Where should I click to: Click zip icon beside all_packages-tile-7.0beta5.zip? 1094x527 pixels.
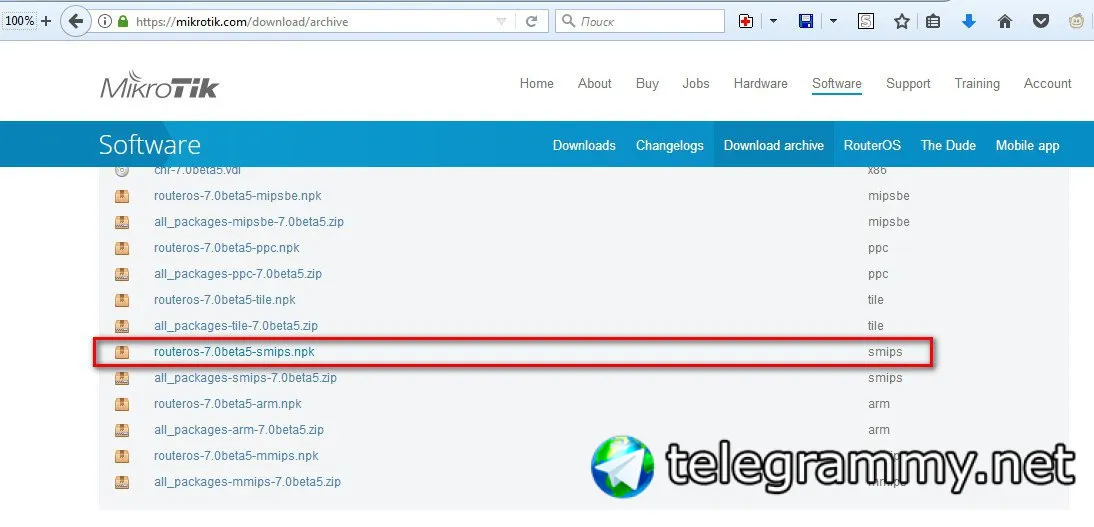point(122,325)
